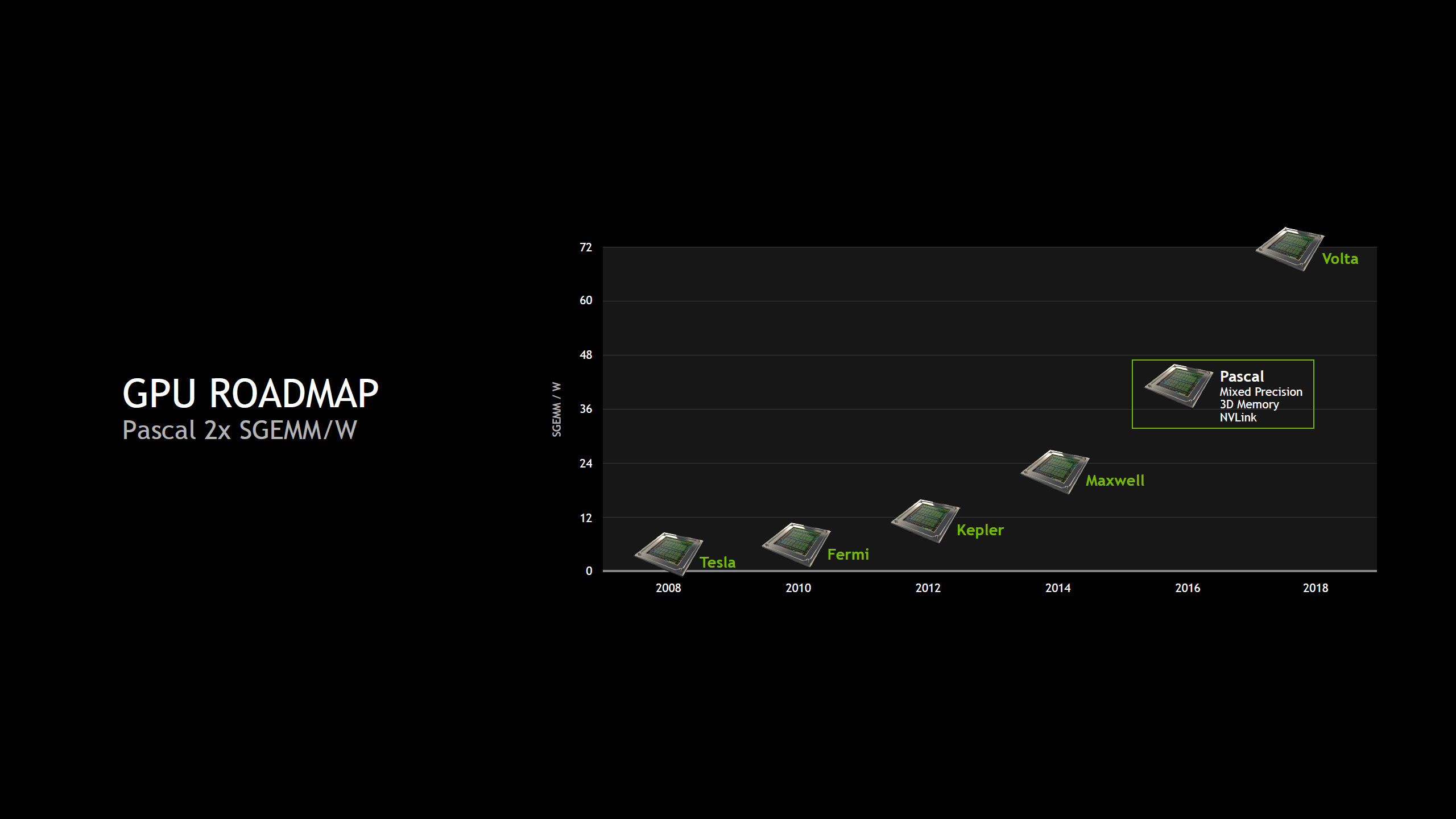Click the Tesla text label
The image size is (1456, 819).
pyautogui.click(x=717, y=562)
